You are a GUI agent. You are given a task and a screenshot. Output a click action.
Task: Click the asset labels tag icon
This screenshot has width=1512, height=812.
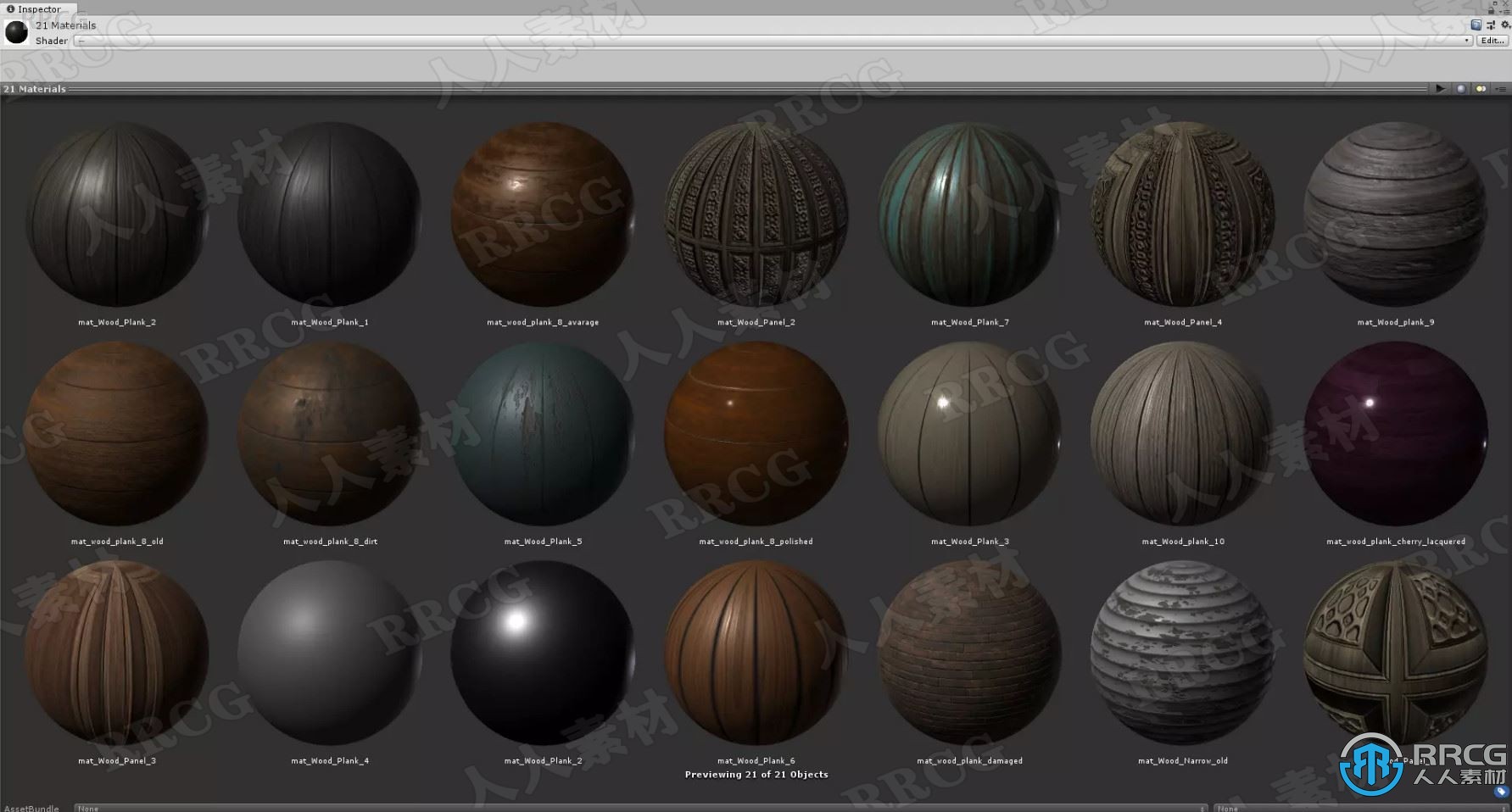(x=1502, y=792)
